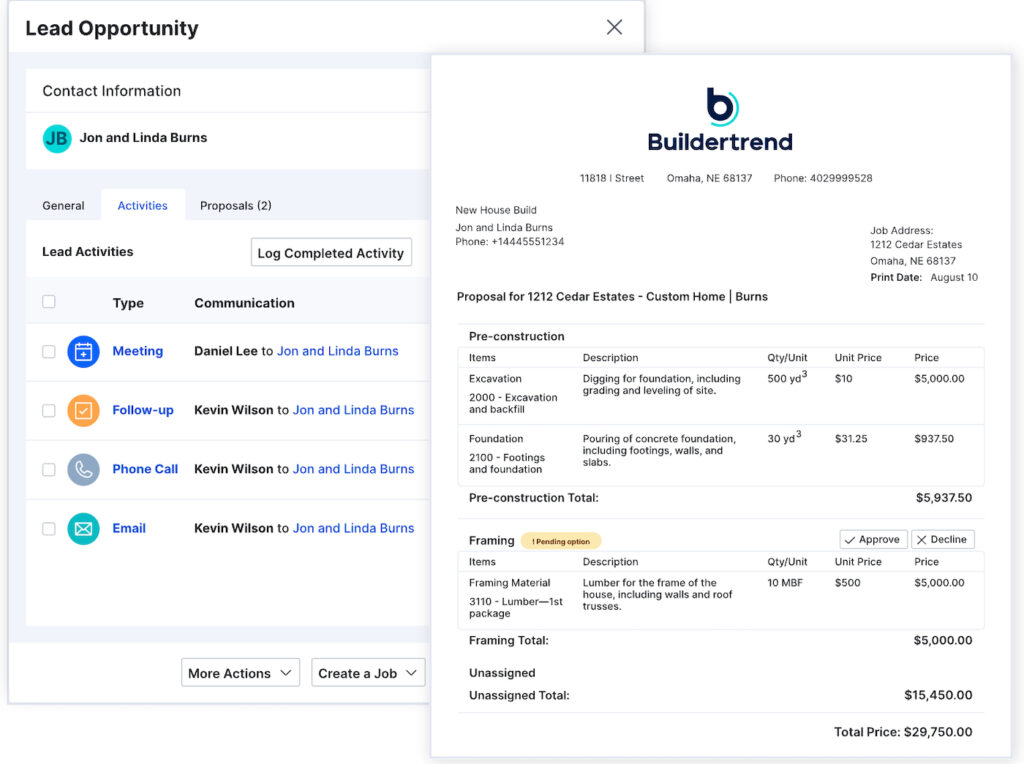Click the Lead Activities heading
This screenshot has width=1024, height=764.
point(88,251)
